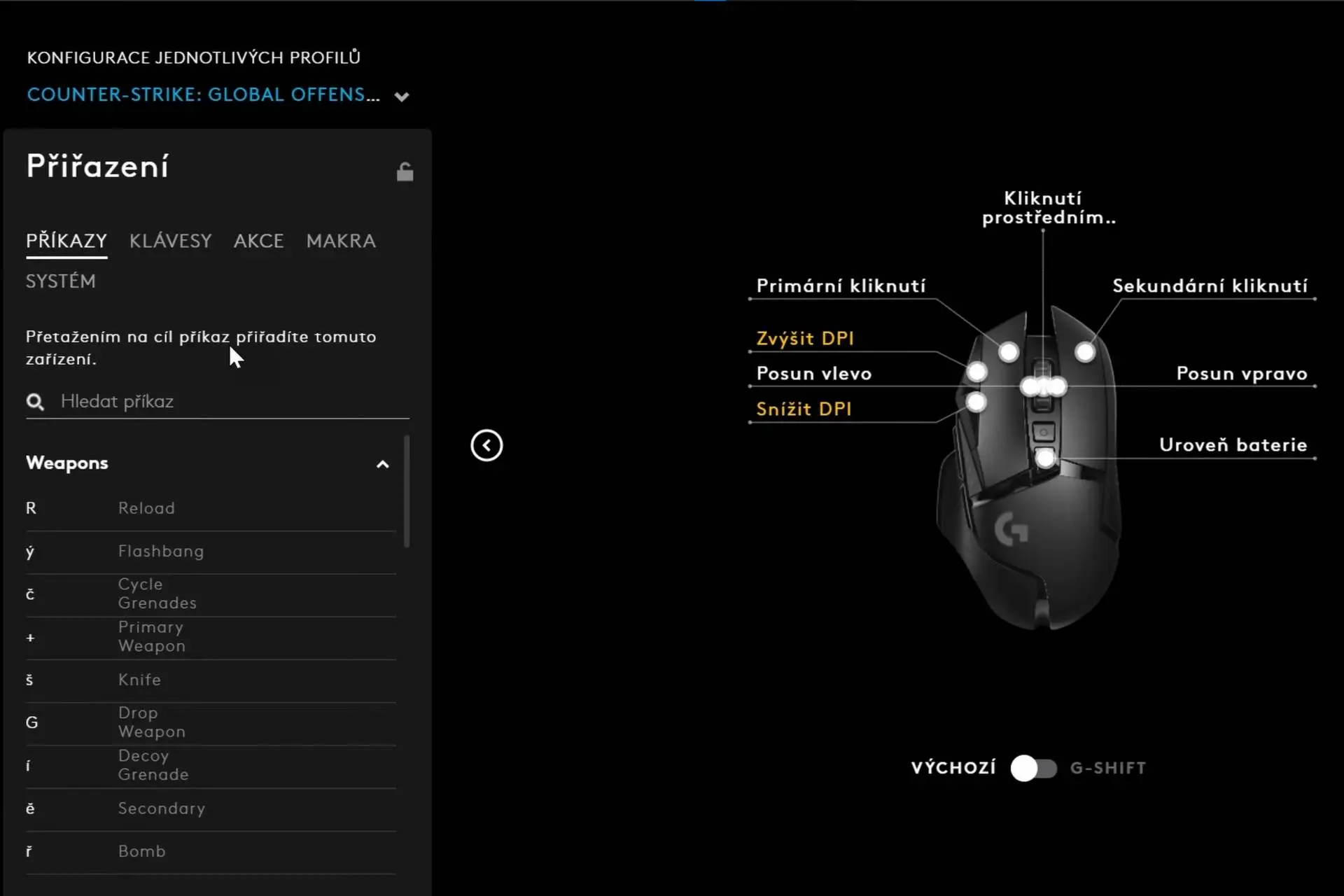Click the Hledat příkaz search field

coord(218,401)
